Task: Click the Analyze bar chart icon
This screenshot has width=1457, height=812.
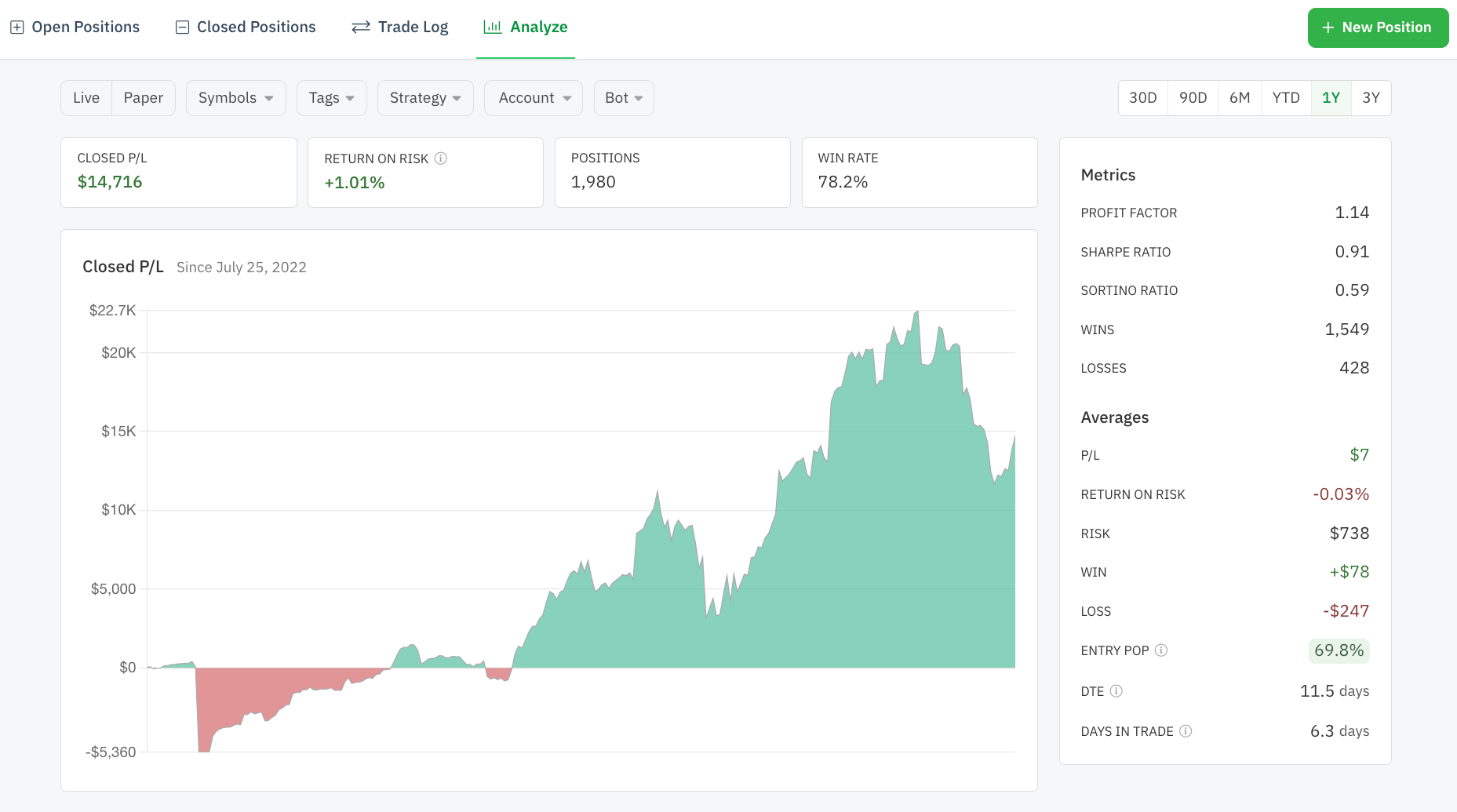Action: (492, 27)
